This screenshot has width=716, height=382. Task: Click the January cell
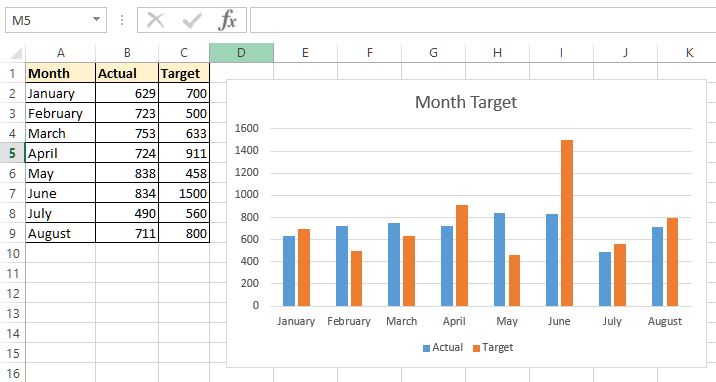(61, 93)
